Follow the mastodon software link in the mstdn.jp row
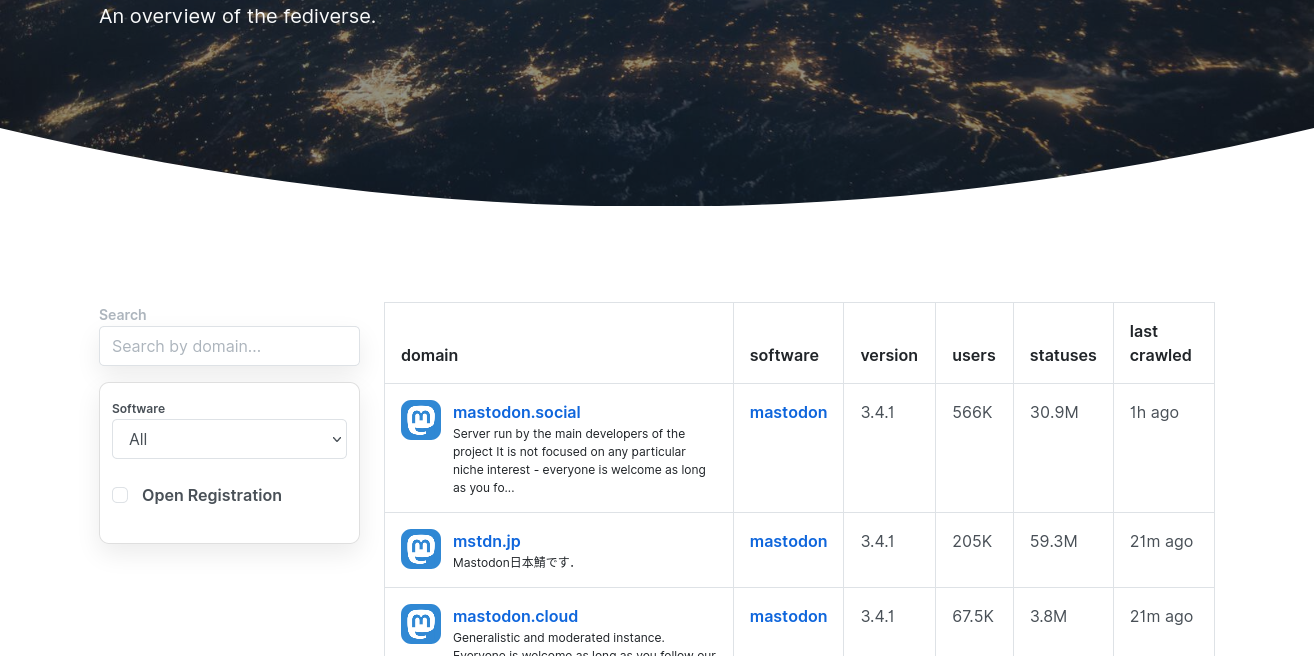1314x656 pixels. pyautogui.click(x=788, y=541)
